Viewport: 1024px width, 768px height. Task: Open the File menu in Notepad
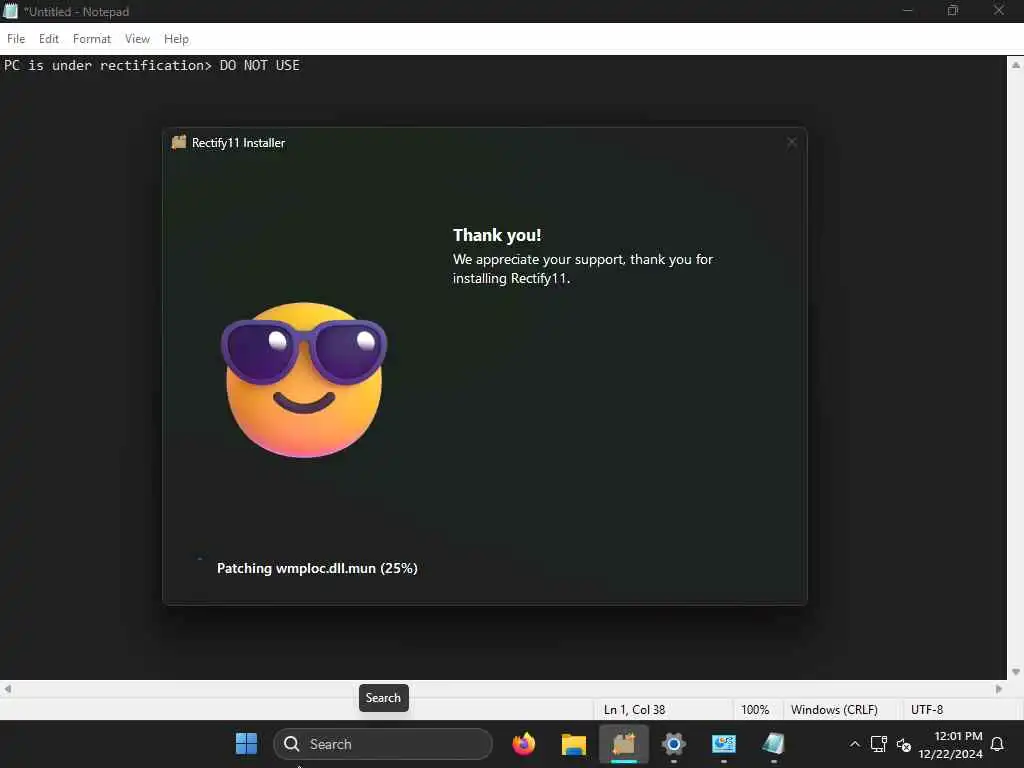click(16, 39)
